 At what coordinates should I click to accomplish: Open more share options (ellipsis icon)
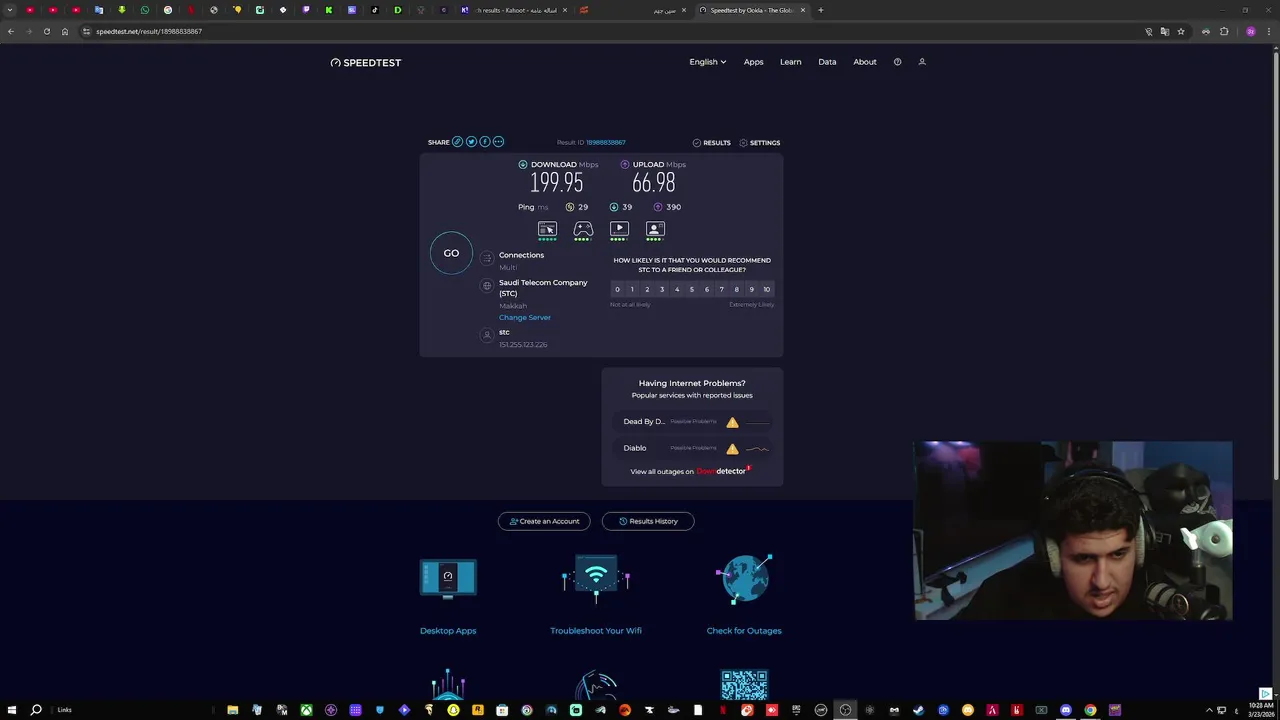pos(498,142)
